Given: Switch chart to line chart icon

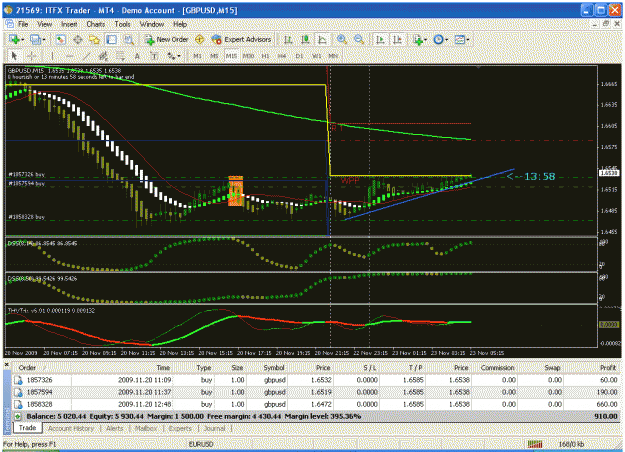Looking at the screenshot, I should pyautogui.click(x=322, y=39).
